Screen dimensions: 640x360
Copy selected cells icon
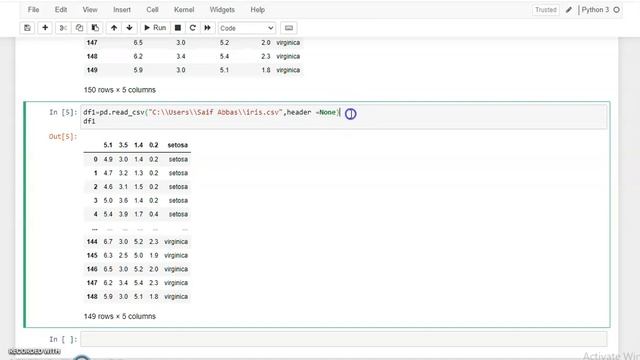pyautogui.click(x=79, y=28)
